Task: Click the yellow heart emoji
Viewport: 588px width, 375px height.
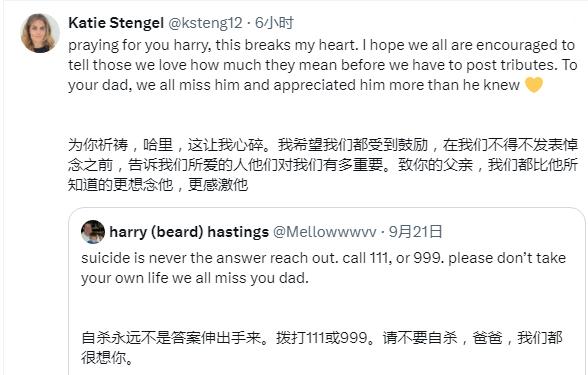Action: pyautogui.click(x=534, y=85)
